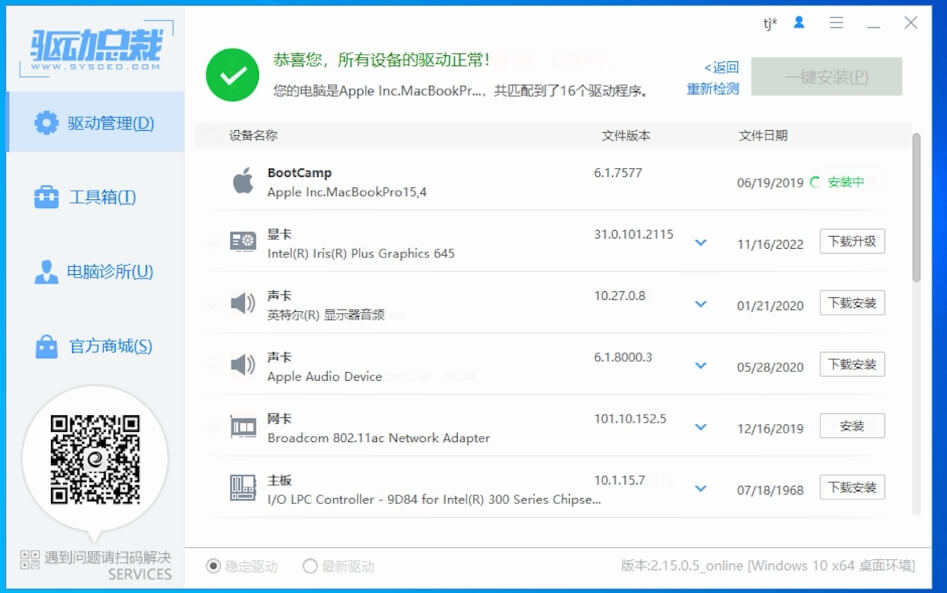The width and height of the screenshot is (947, 593).
Task: Expand version dropdown for 英特尔(R) 显示器音频
Action: coord(701,304)
